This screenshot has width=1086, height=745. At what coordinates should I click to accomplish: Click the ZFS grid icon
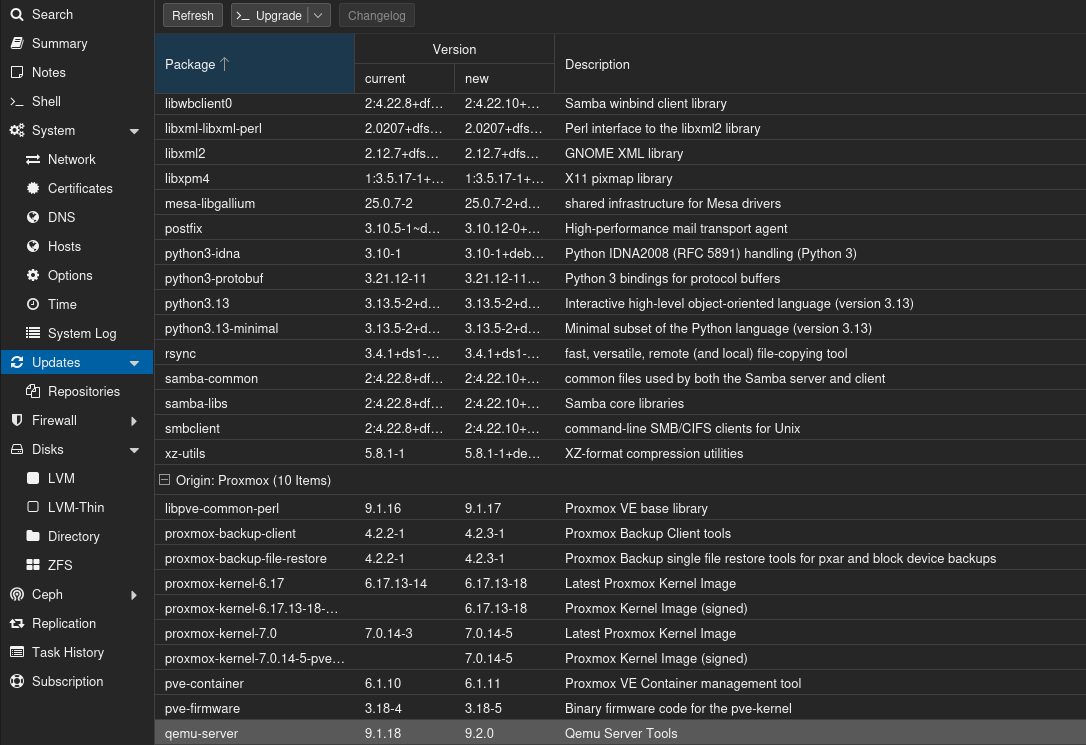pos(33,565)
